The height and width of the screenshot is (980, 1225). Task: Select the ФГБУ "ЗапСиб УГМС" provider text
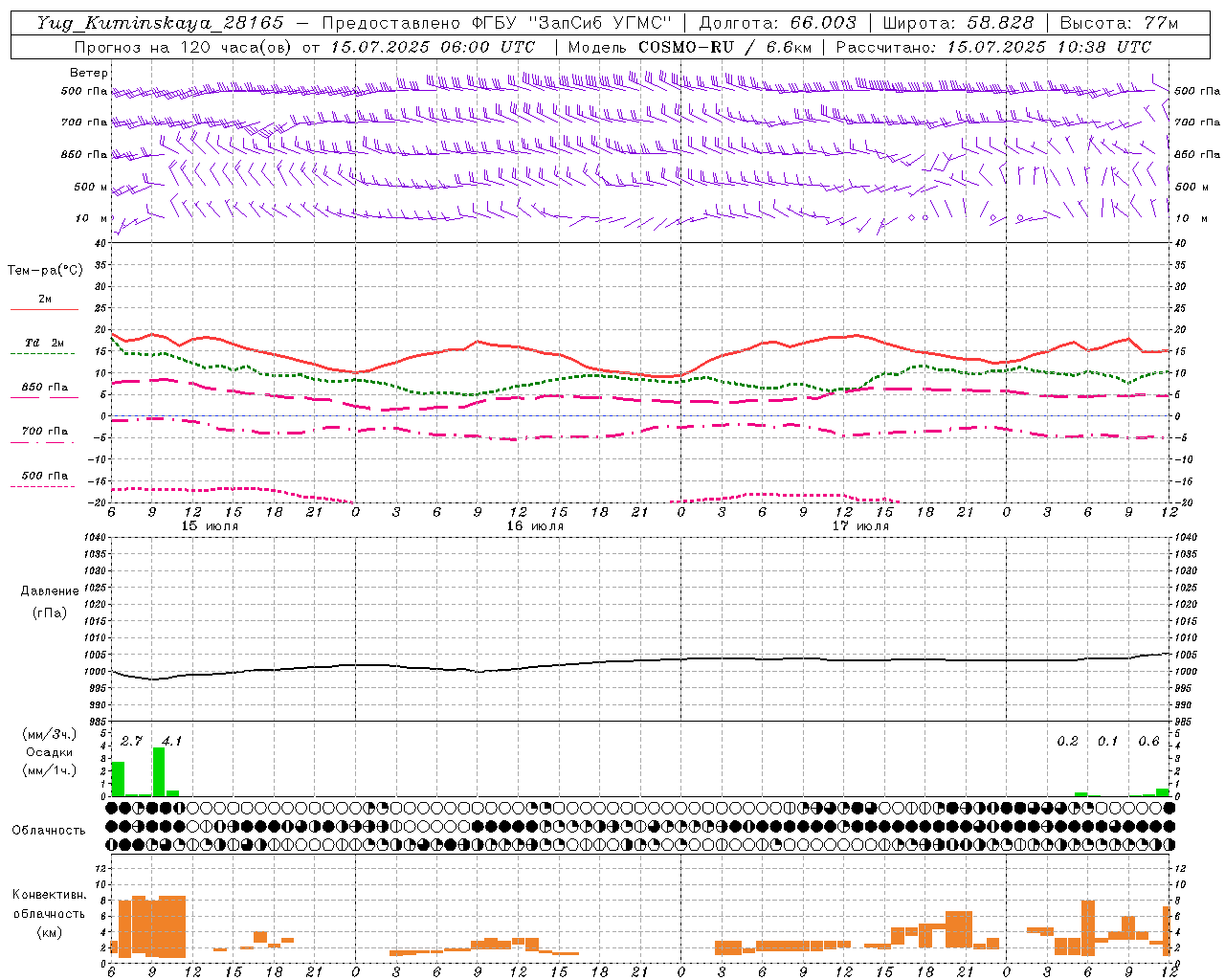[572, 23]
